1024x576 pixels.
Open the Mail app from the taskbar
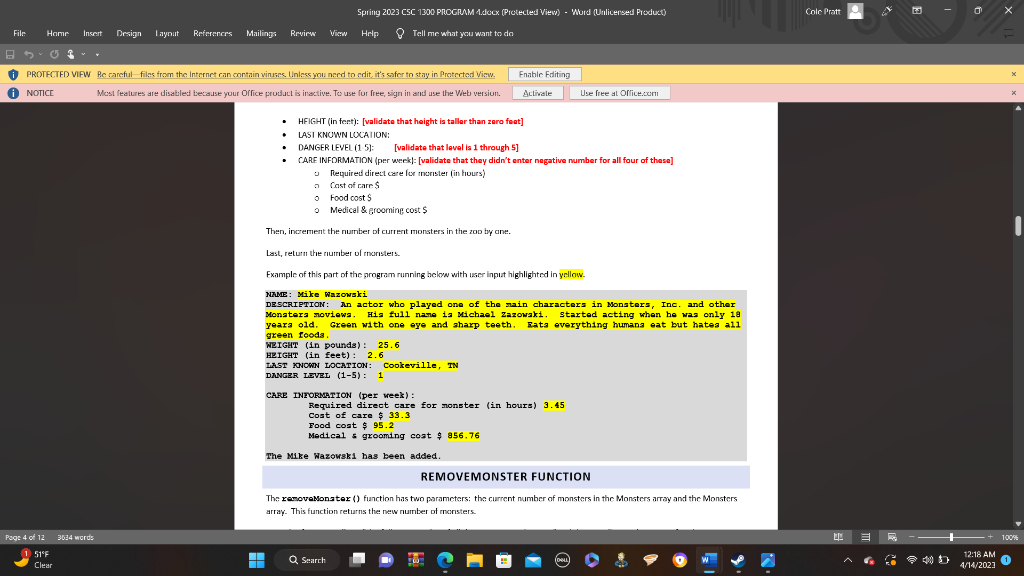[533, 560]
